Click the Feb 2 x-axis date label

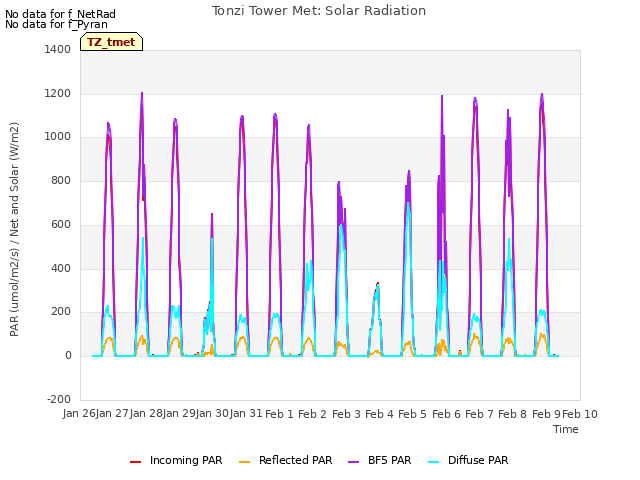pos(312,414)
